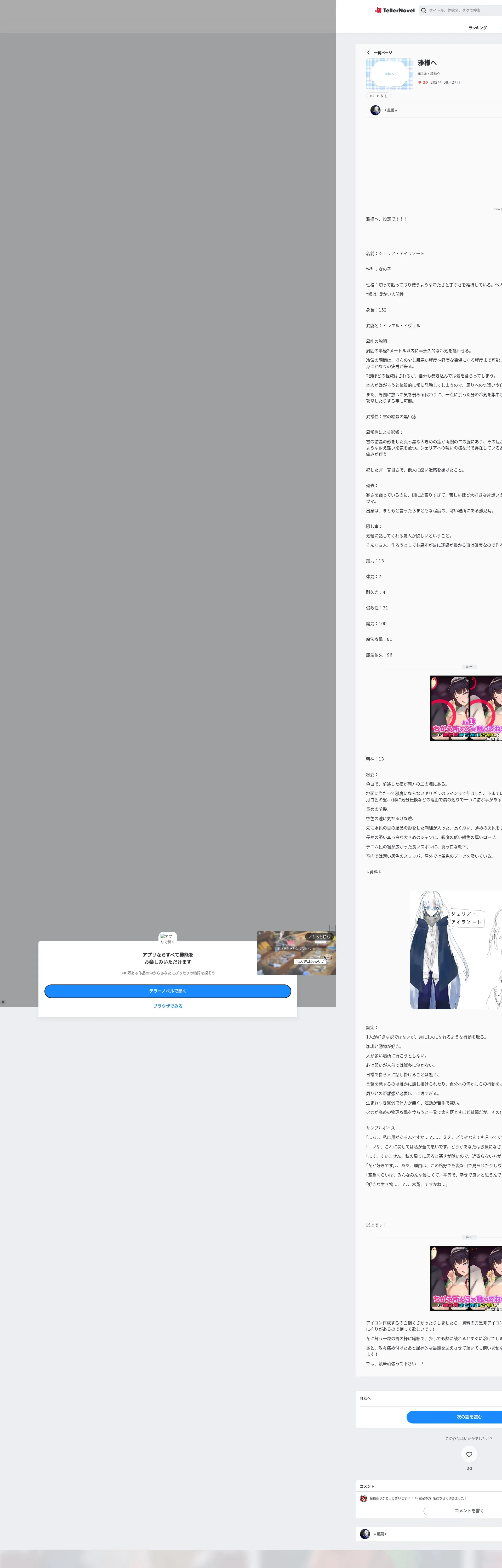Select the #たぐなし tag chip
This screenshot has height=1568, width=502.
[378, 96]
